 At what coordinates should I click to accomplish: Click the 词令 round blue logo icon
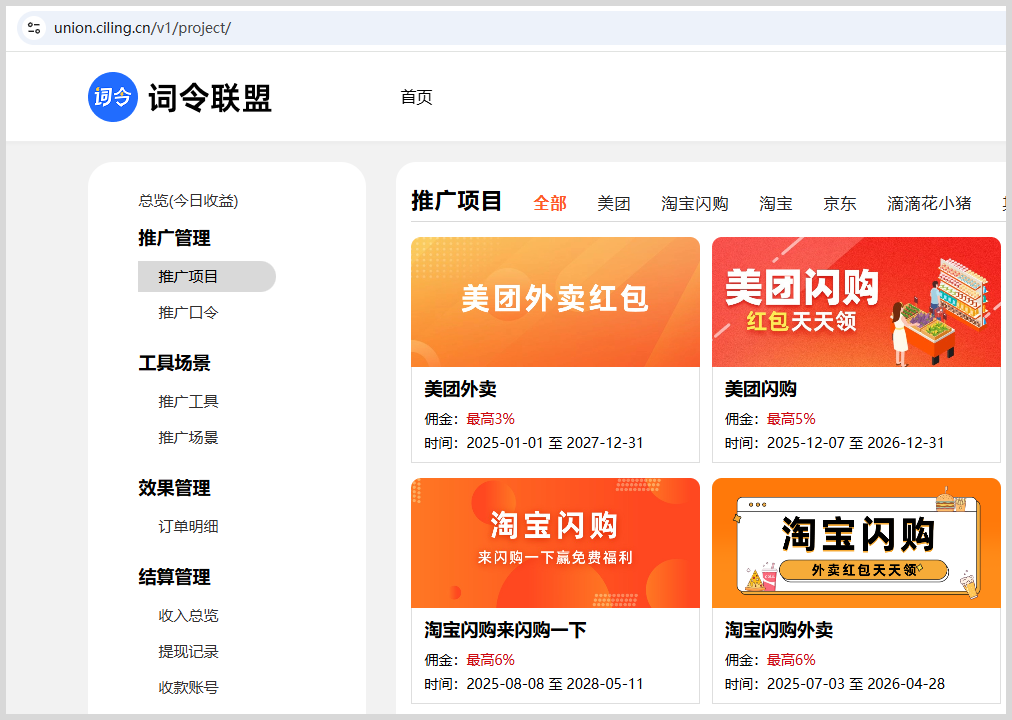click(113, 97)
